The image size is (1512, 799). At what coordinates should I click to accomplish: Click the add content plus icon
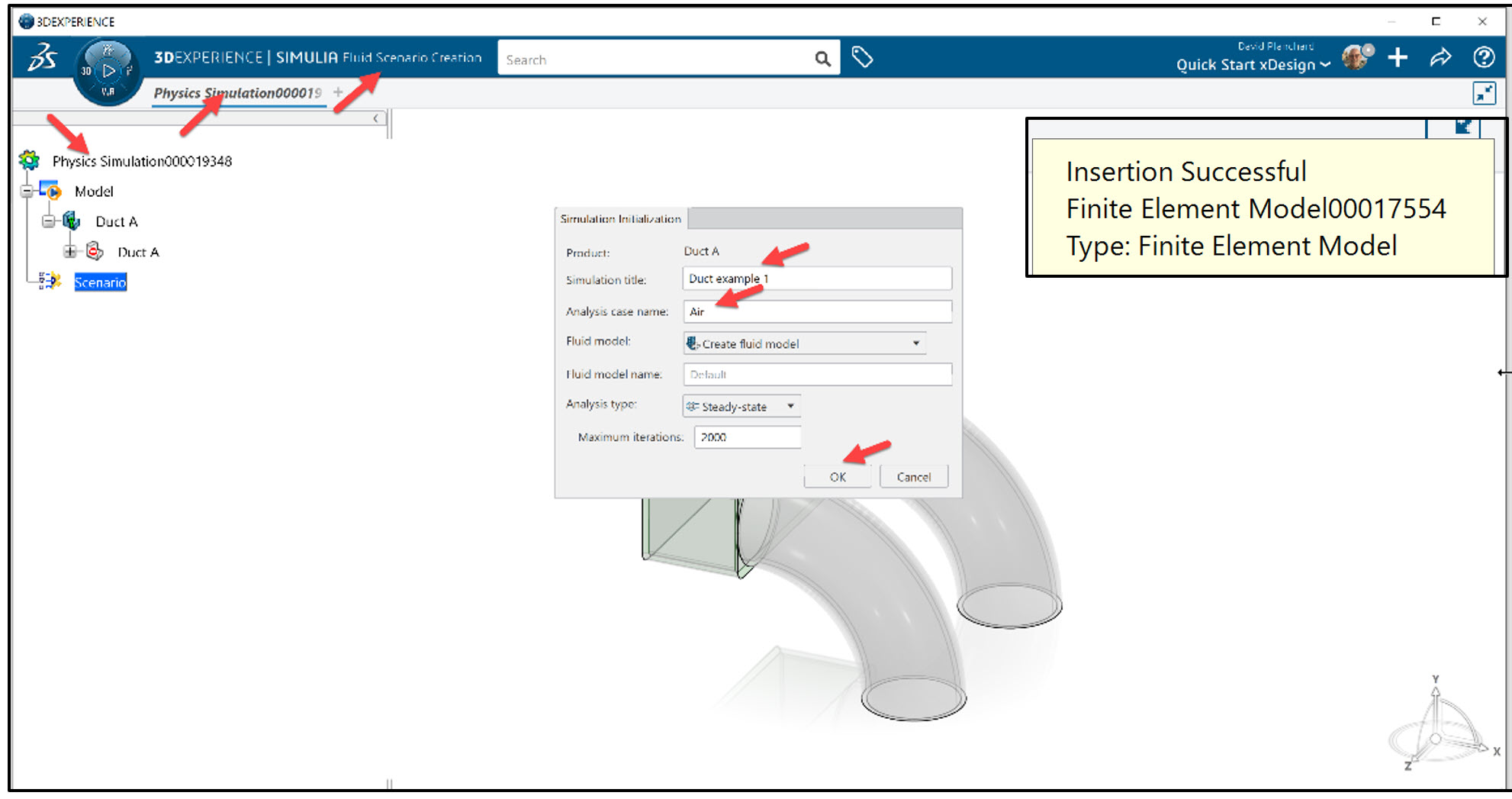(x=1398, y=57)
